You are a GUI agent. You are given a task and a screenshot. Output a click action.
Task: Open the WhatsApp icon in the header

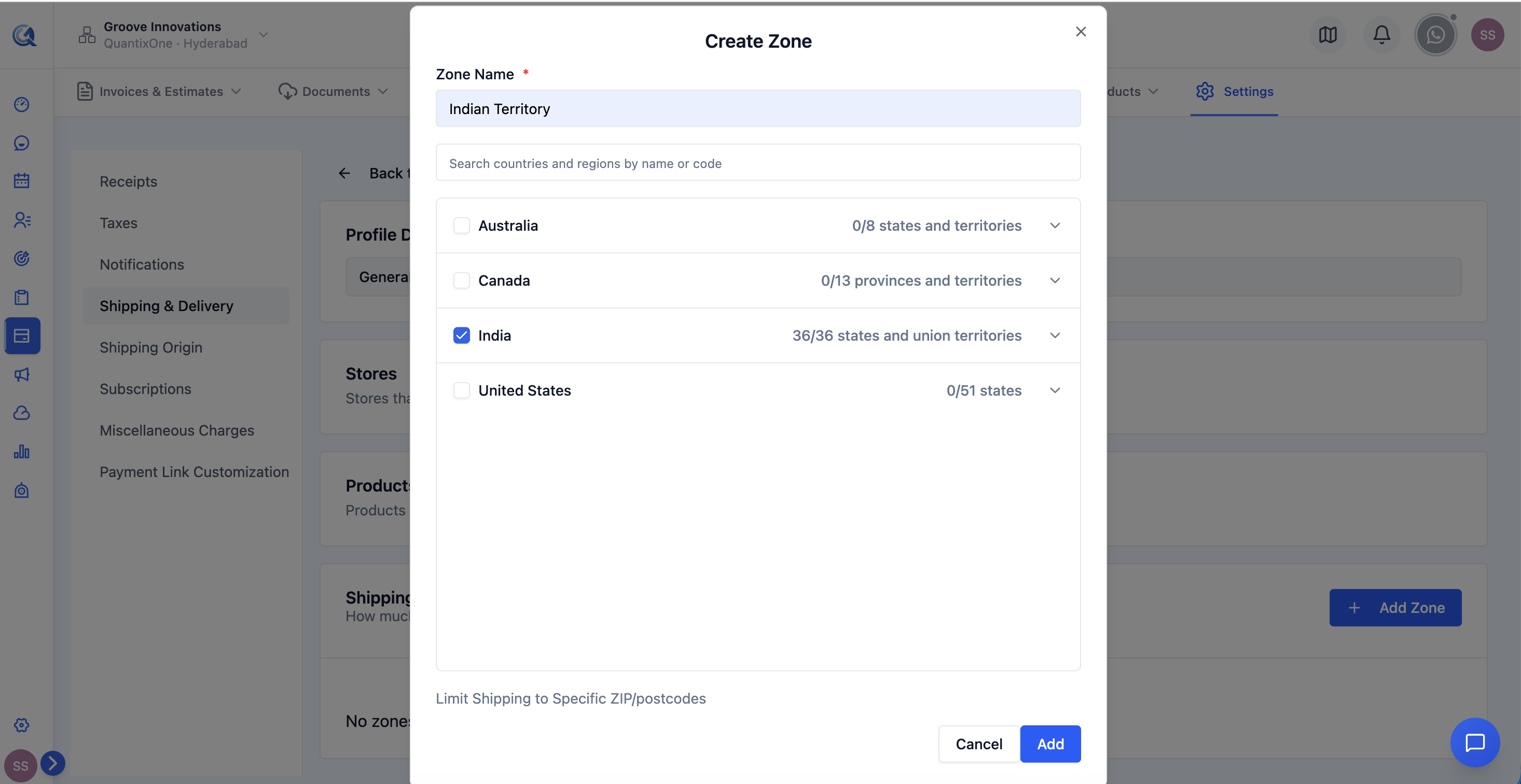(x=1435, y=35)
